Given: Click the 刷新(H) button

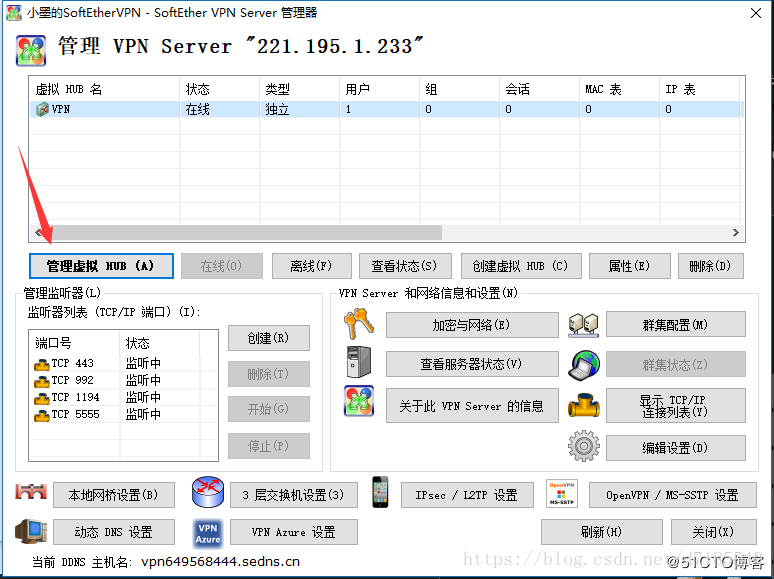Looking at the screenshot, I should [601, 532].
